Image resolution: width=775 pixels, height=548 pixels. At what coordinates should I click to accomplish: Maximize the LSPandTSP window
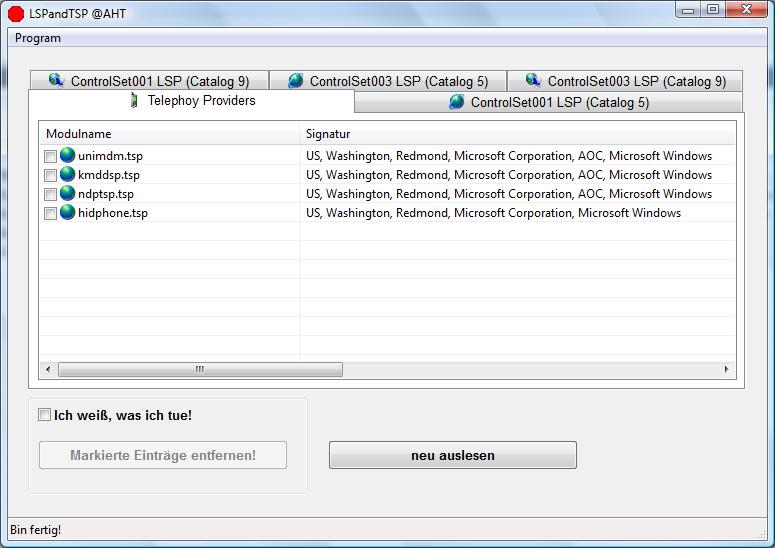tap(713, 9)
